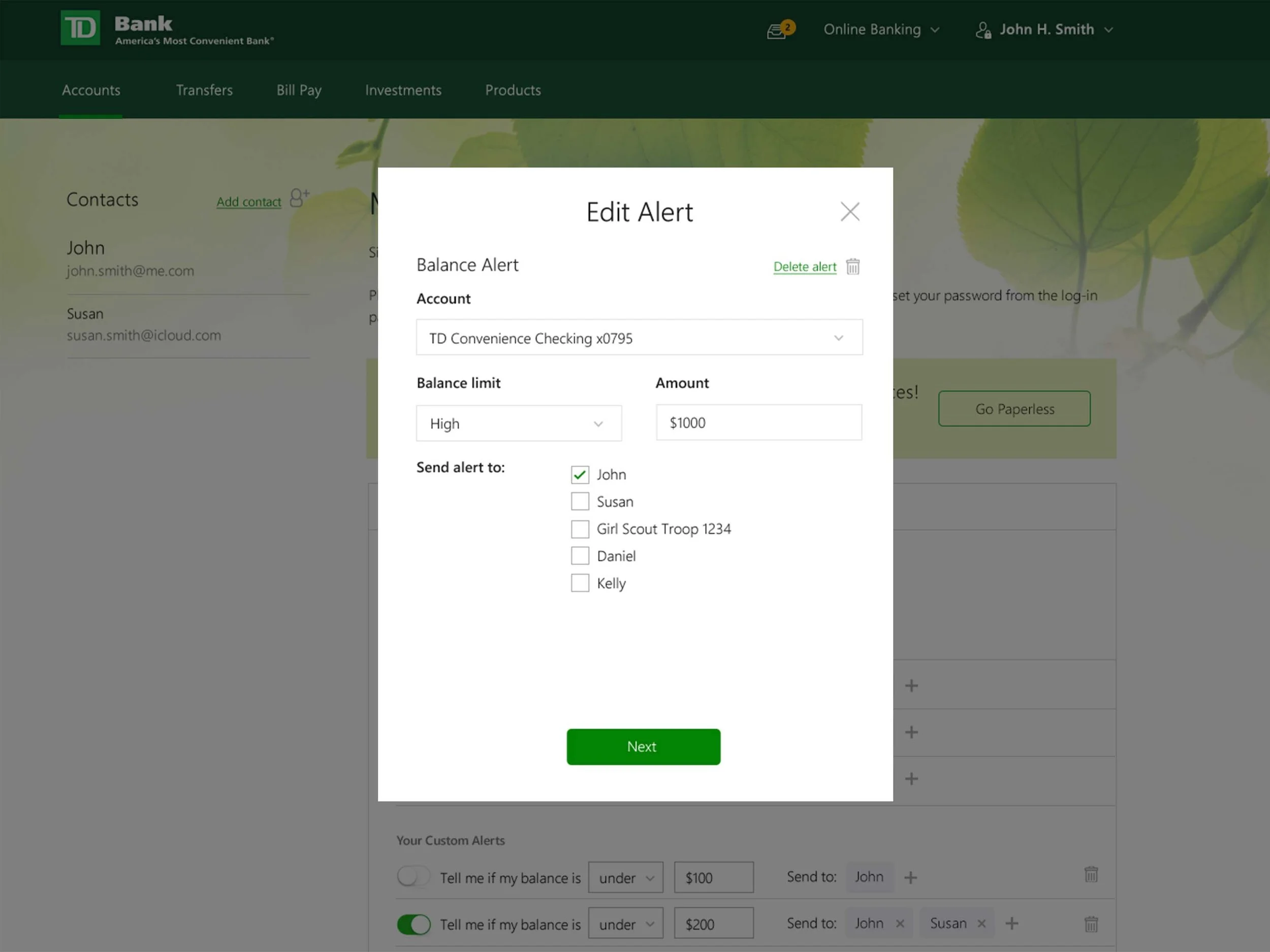Viewport: 1270px width, 952px height.
Task: Click the trash icon on the $100 alert row
Action: tap(1091, 874)
